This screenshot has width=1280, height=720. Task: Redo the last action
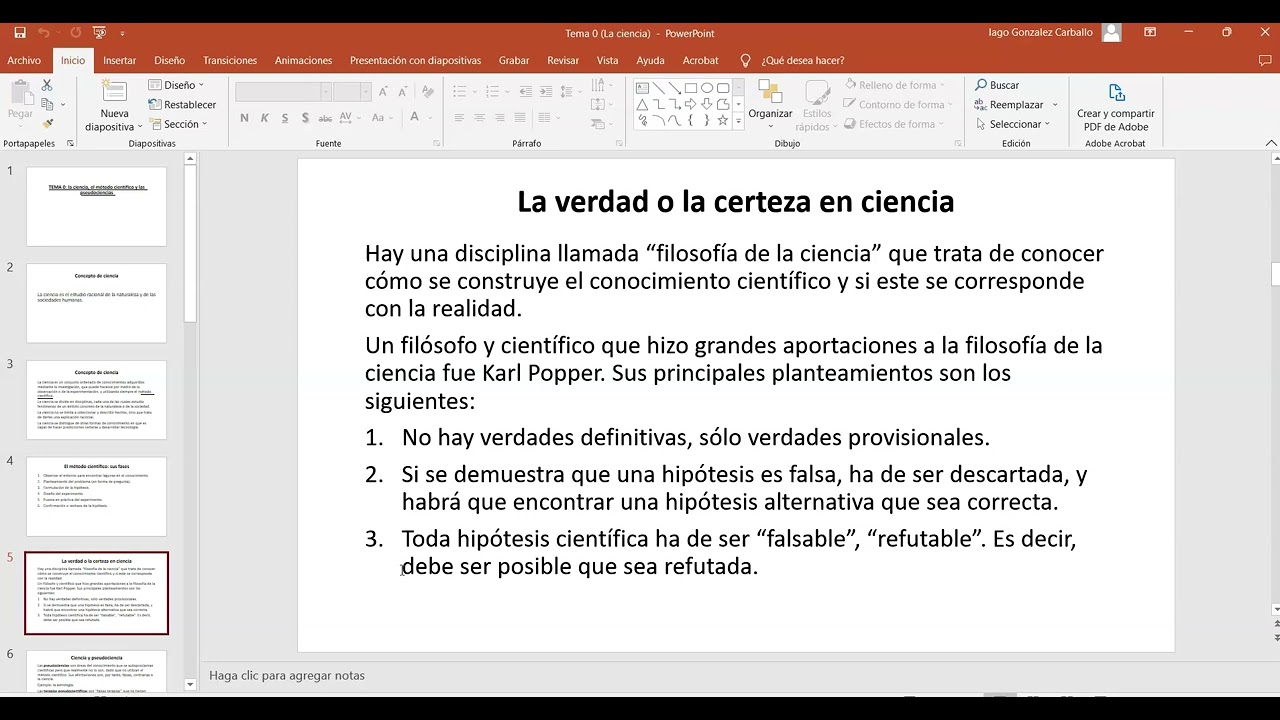pyautogui.click(x=75, y=33)
